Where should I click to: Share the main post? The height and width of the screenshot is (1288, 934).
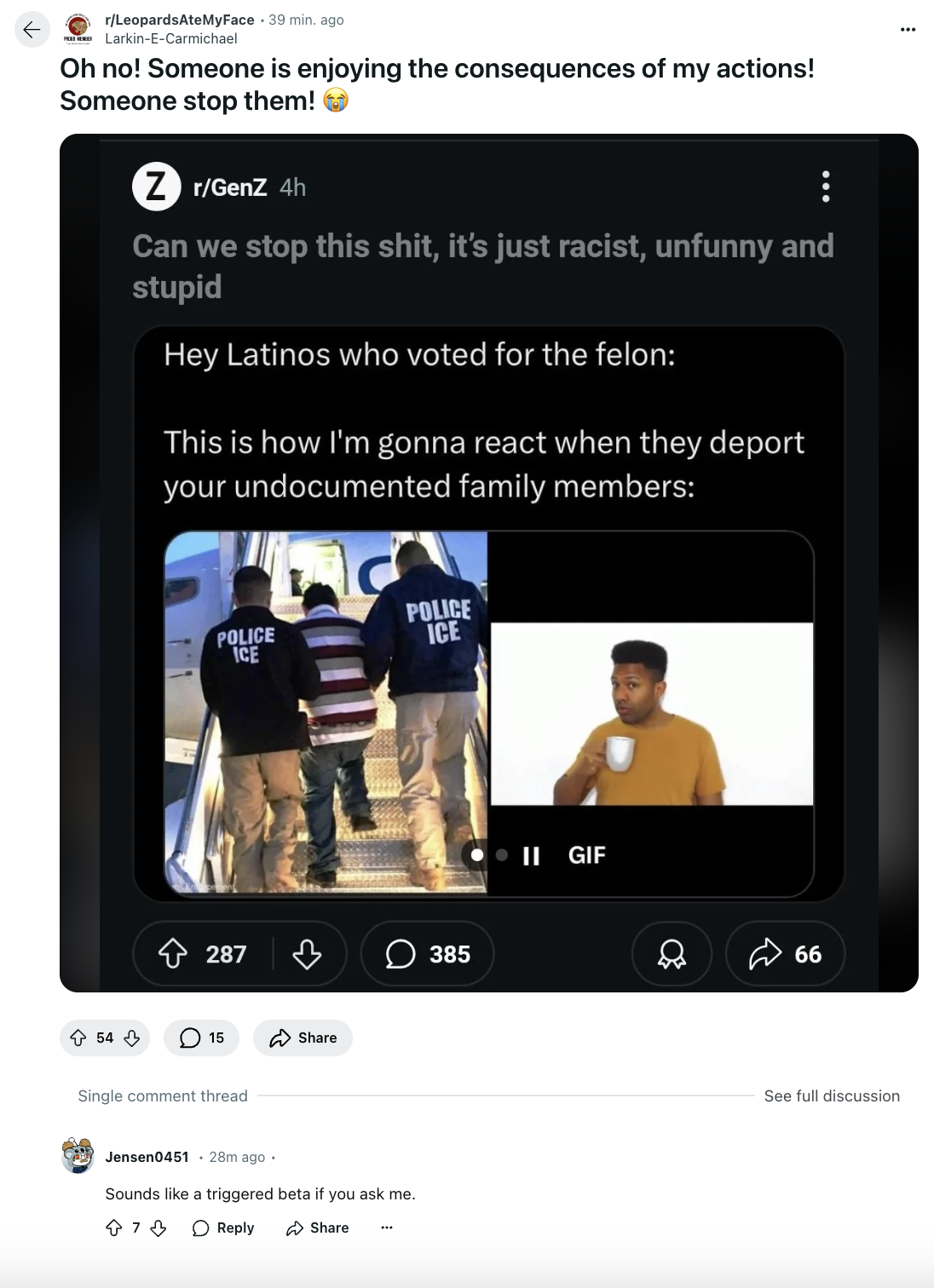point(303,1038)
